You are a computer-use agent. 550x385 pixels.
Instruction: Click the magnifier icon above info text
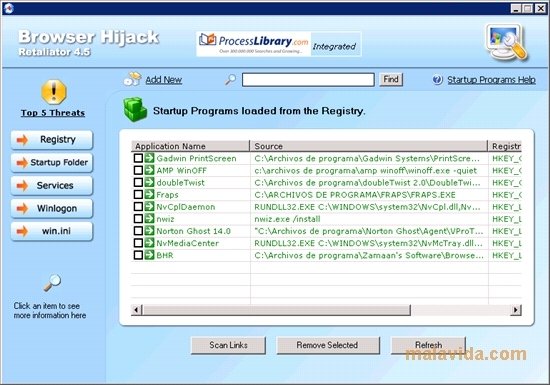click(52, 283)
